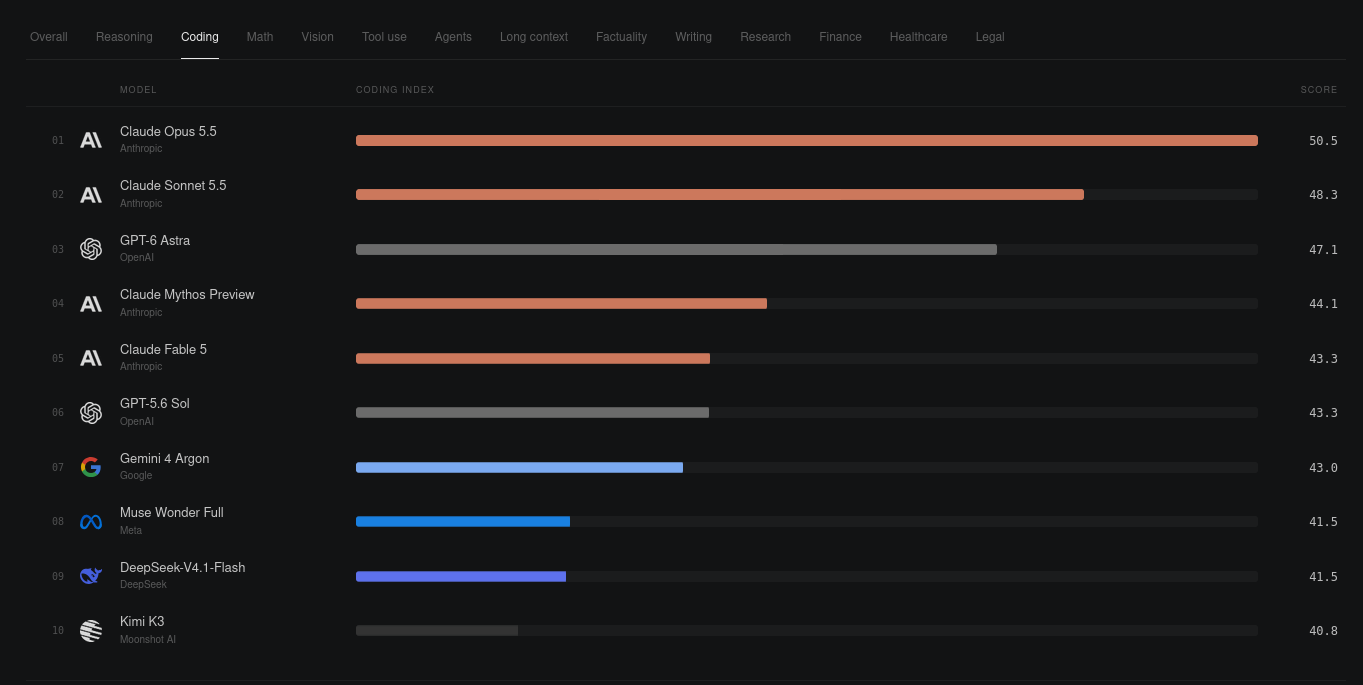Go to the Finance tab
The image size is (1363, 685).
click(840, 37)
